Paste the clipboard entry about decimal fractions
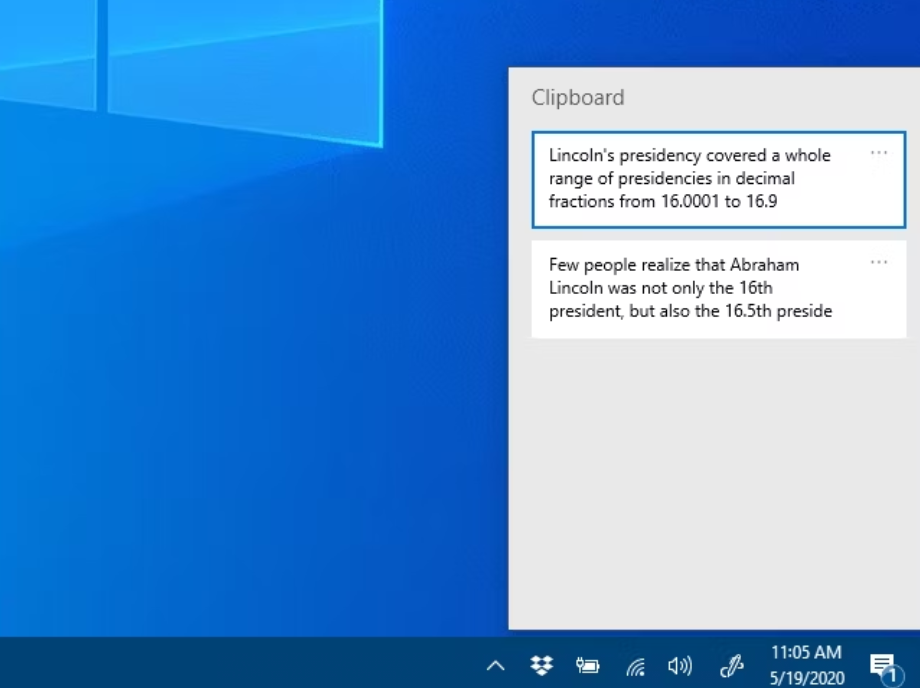This screenshot has width=920, height=688. (x=700, y=178)
